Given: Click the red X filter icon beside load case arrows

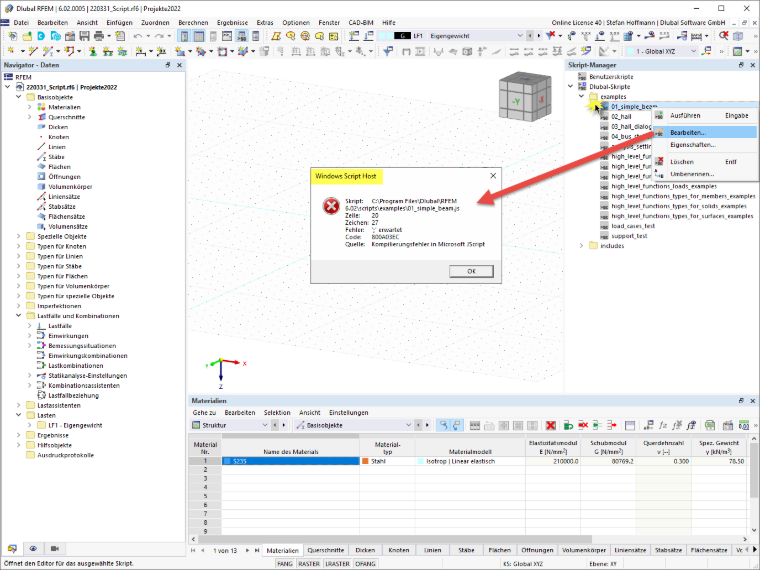Looking at the screenshot, I should [x=551, y=35].
